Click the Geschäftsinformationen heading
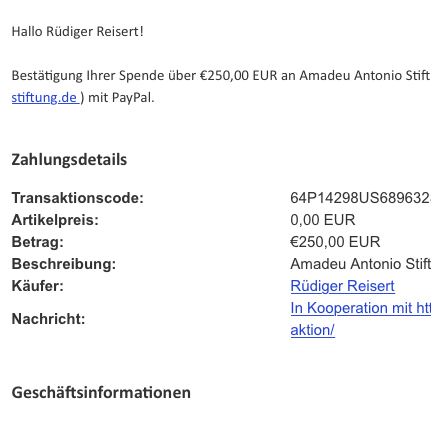 click(x=101, y=392)
